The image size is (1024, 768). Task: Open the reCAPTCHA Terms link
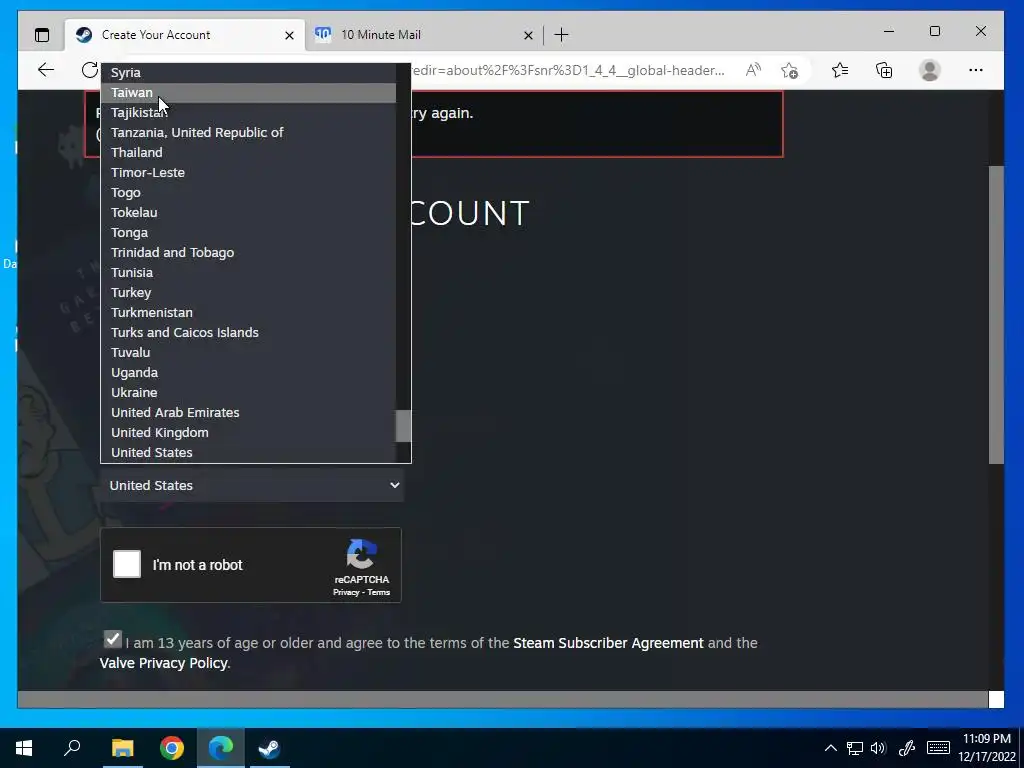coord(378,592)
